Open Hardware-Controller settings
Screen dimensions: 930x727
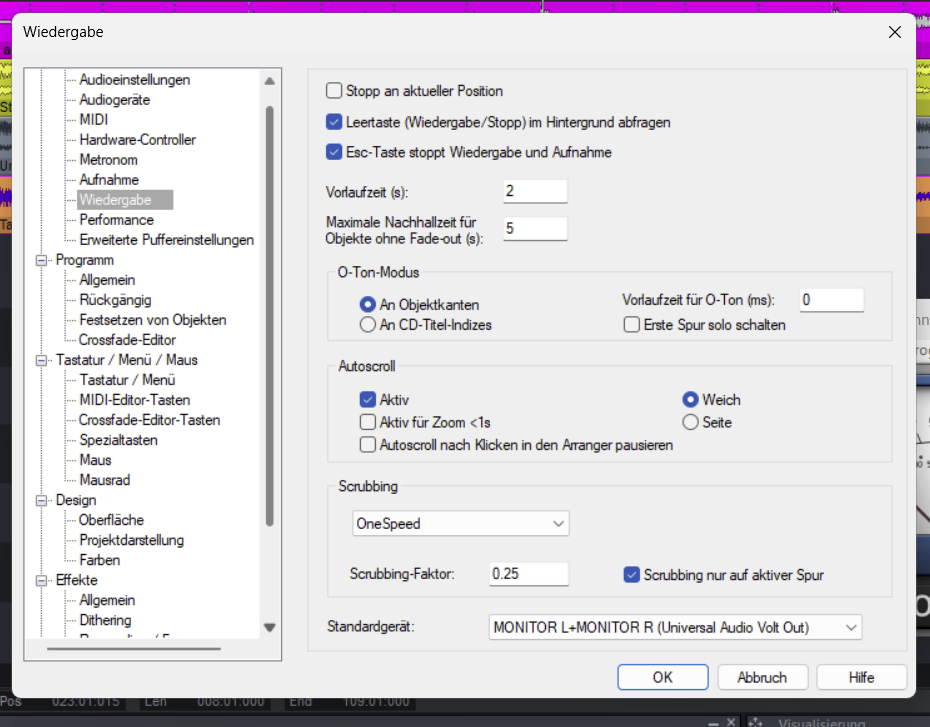138,140
